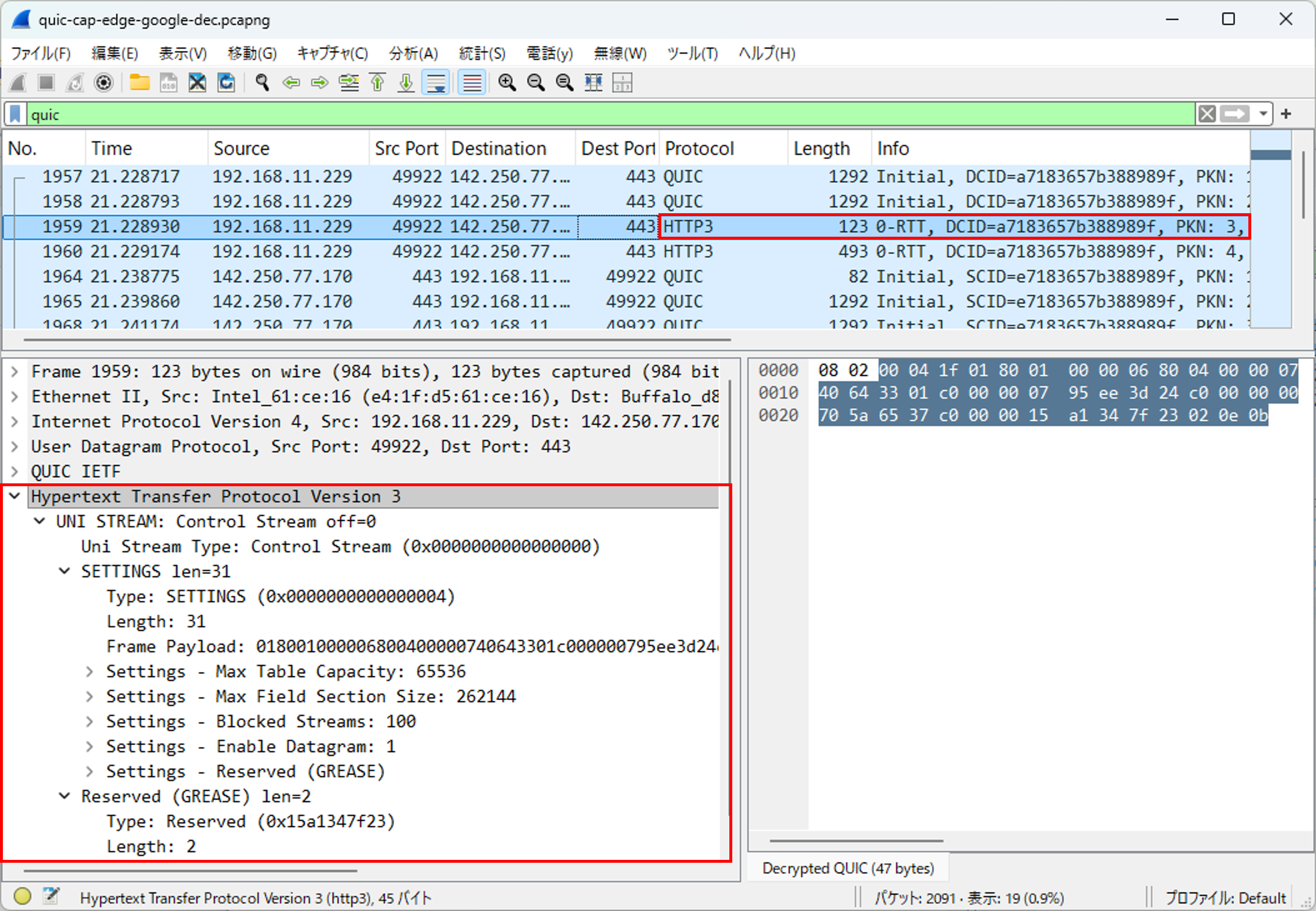
Task: Click the restart capture icon
Action: click(x=75, y=83)
